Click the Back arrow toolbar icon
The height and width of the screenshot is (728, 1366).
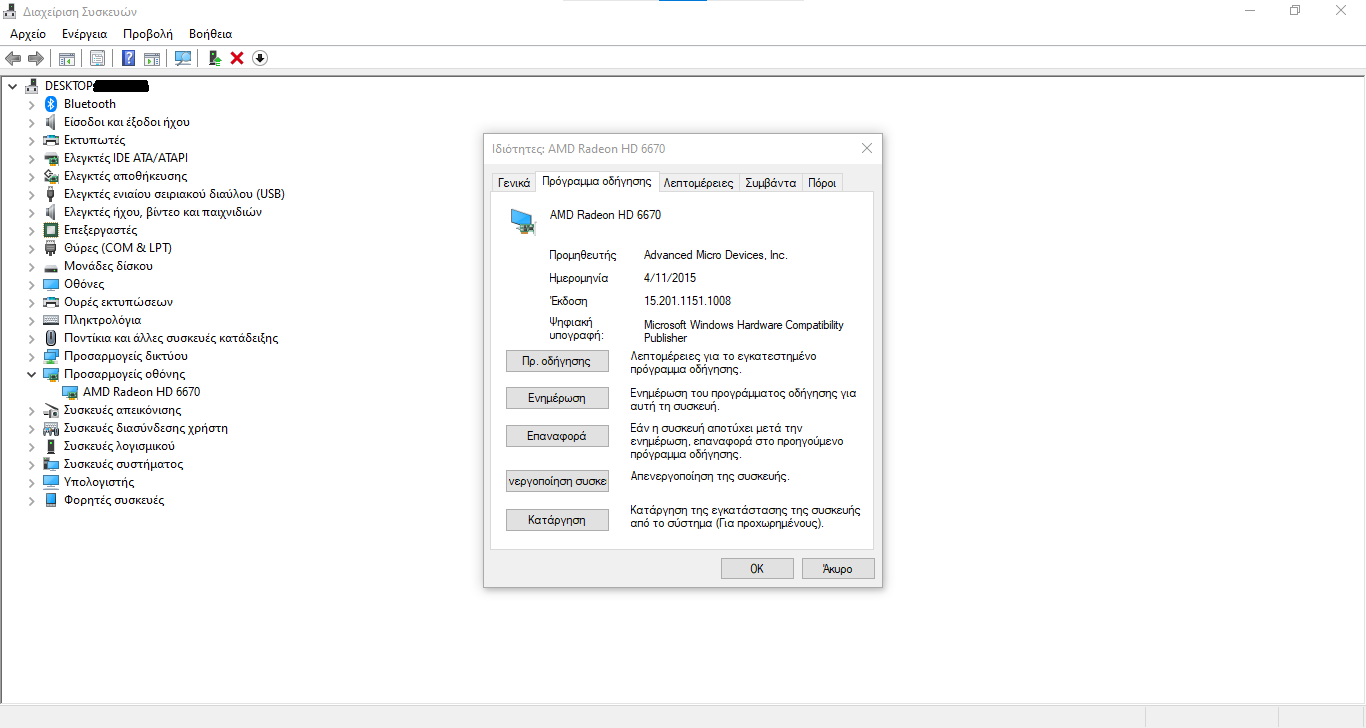pos(13,58)
